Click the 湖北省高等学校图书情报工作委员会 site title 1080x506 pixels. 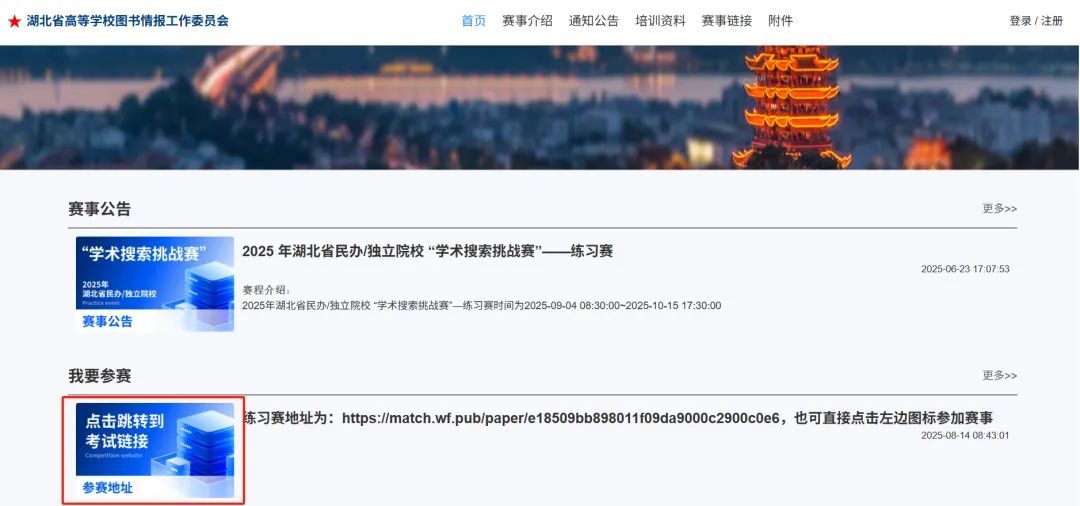pyautogui.click(x=127, y=21)
